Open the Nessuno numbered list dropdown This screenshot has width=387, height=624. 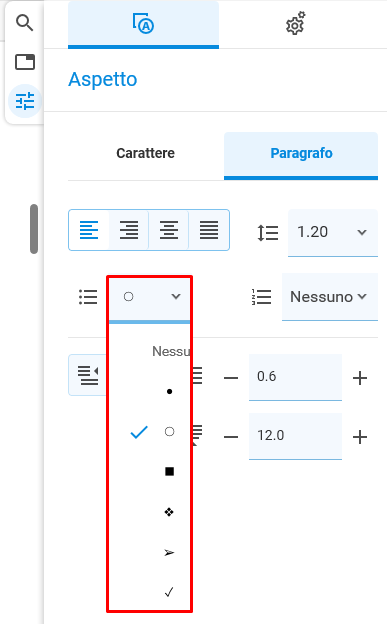330,297
